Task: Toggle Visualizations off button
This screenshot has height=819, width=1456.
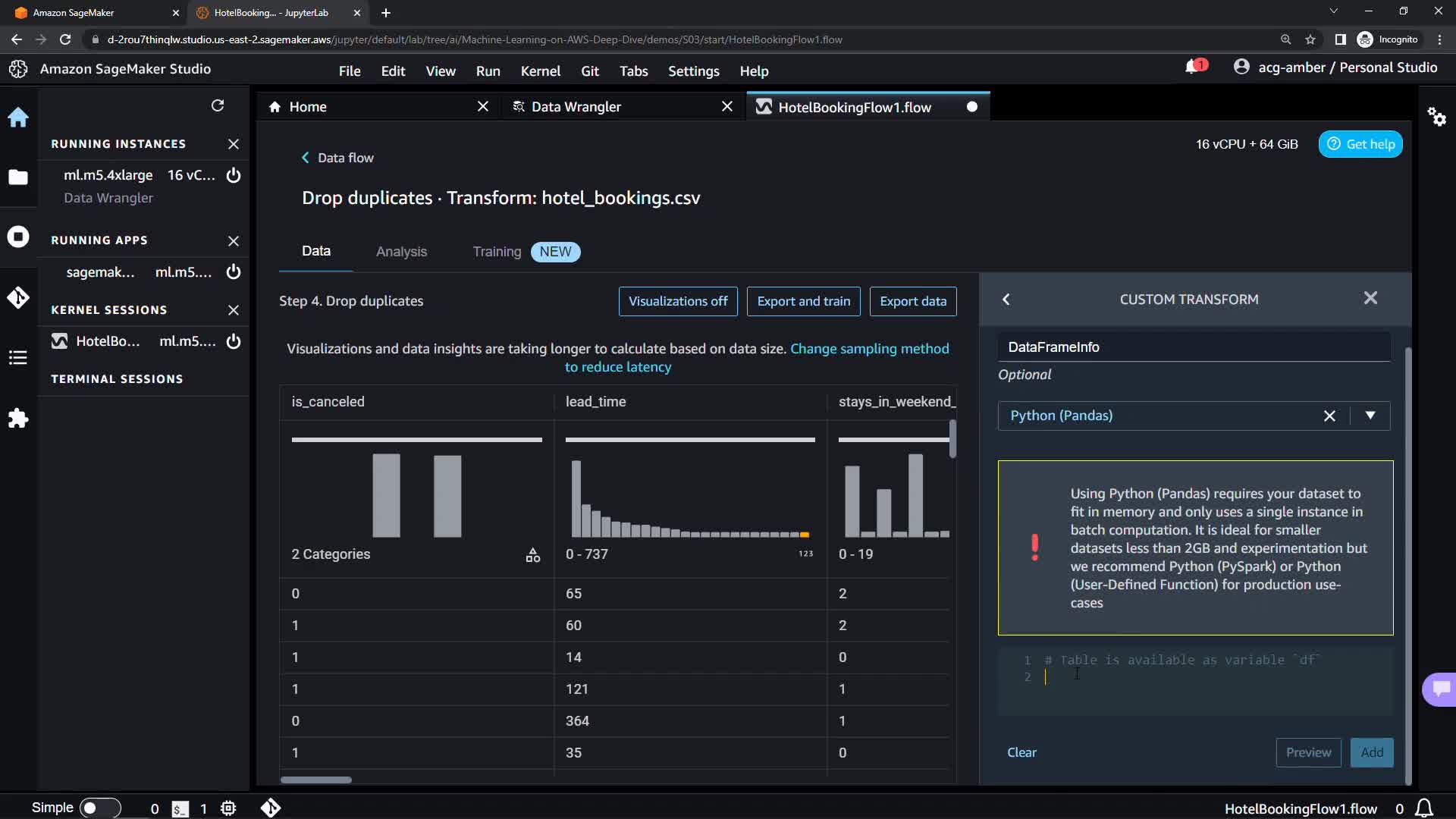Action: coord(678,301)
